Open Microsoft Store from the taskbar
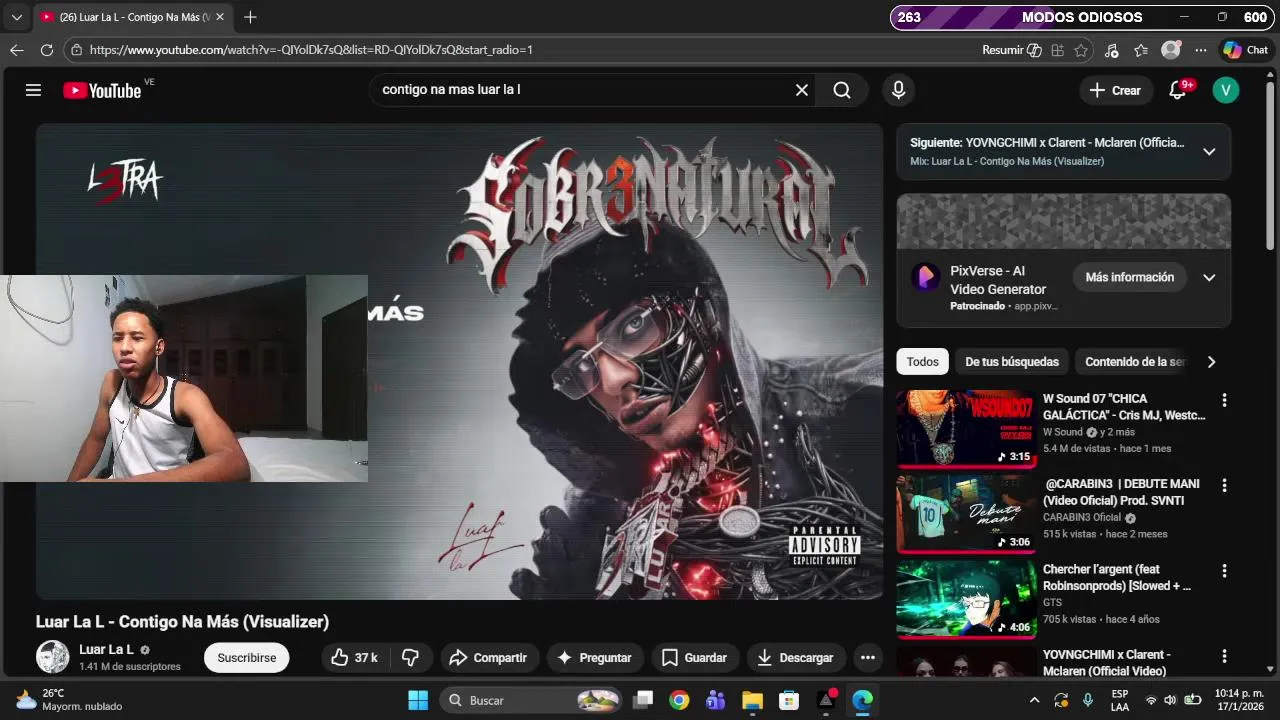This screenshot has height=720, width=1280. click(789, 700)
